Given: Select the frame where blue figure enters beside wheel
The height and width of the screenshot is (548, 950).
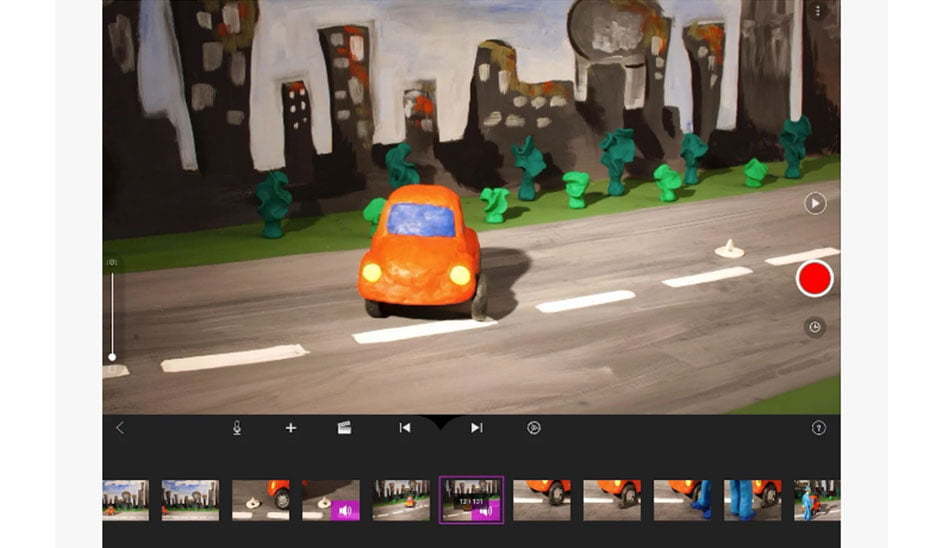Looking at the screenshot, I should pos(682,500).
